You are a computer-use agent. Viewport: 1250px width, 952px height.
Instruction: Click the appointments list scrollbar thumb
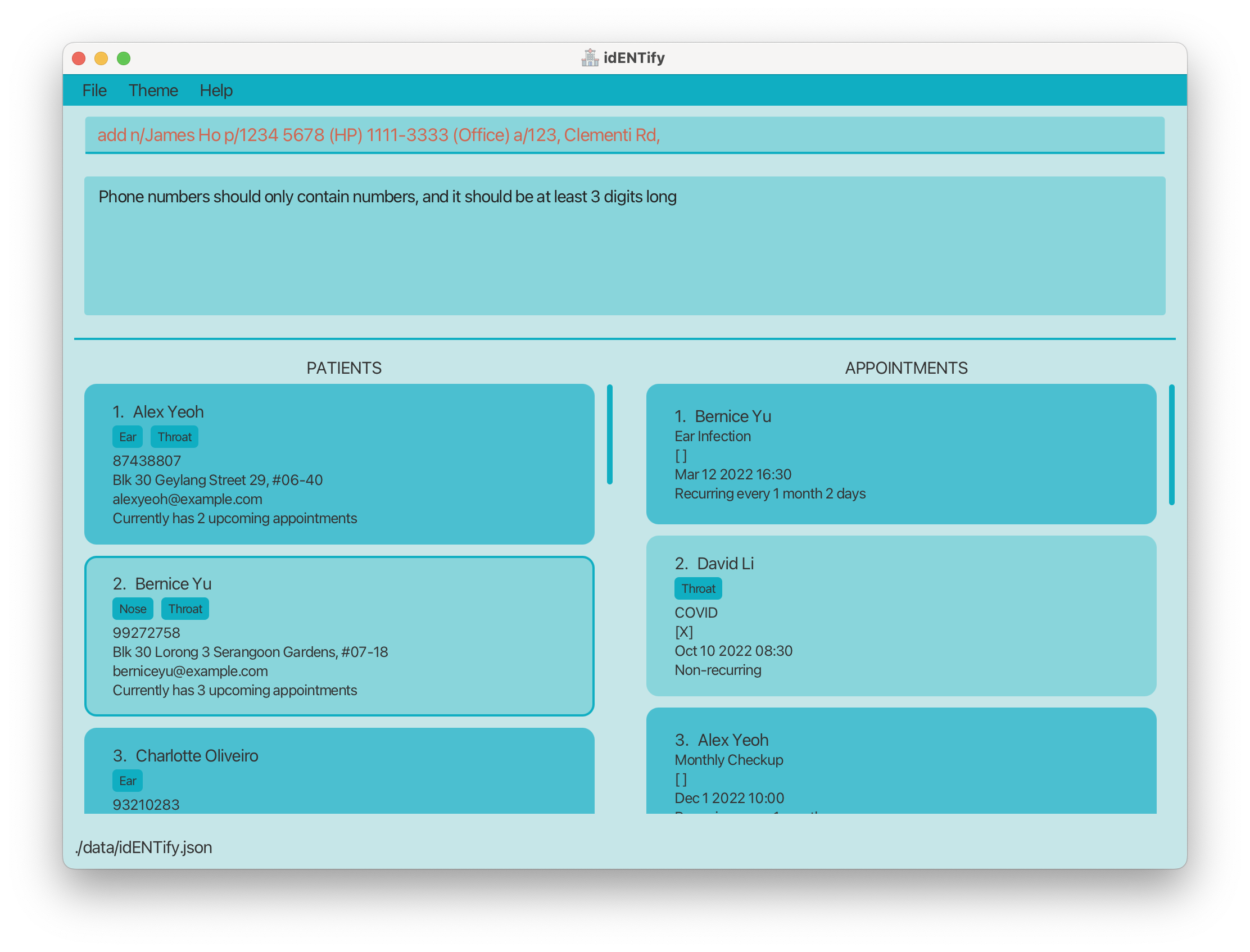pyautogui.click(x=1171, y=445)
